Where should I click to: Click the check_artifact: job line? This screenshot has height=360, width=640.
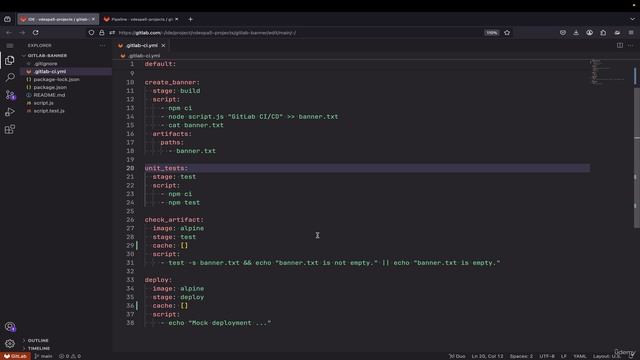[174, 220]
